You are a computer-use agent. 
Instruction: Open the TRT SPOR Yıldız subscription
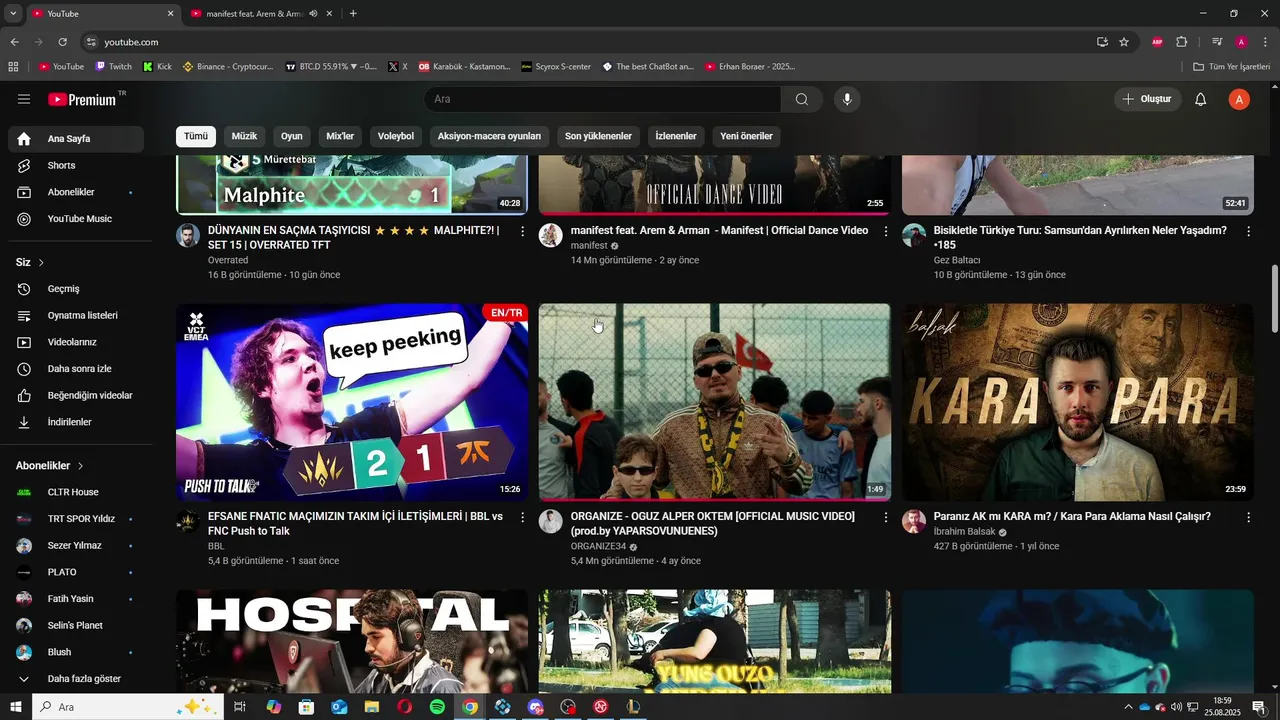[75, 519]
